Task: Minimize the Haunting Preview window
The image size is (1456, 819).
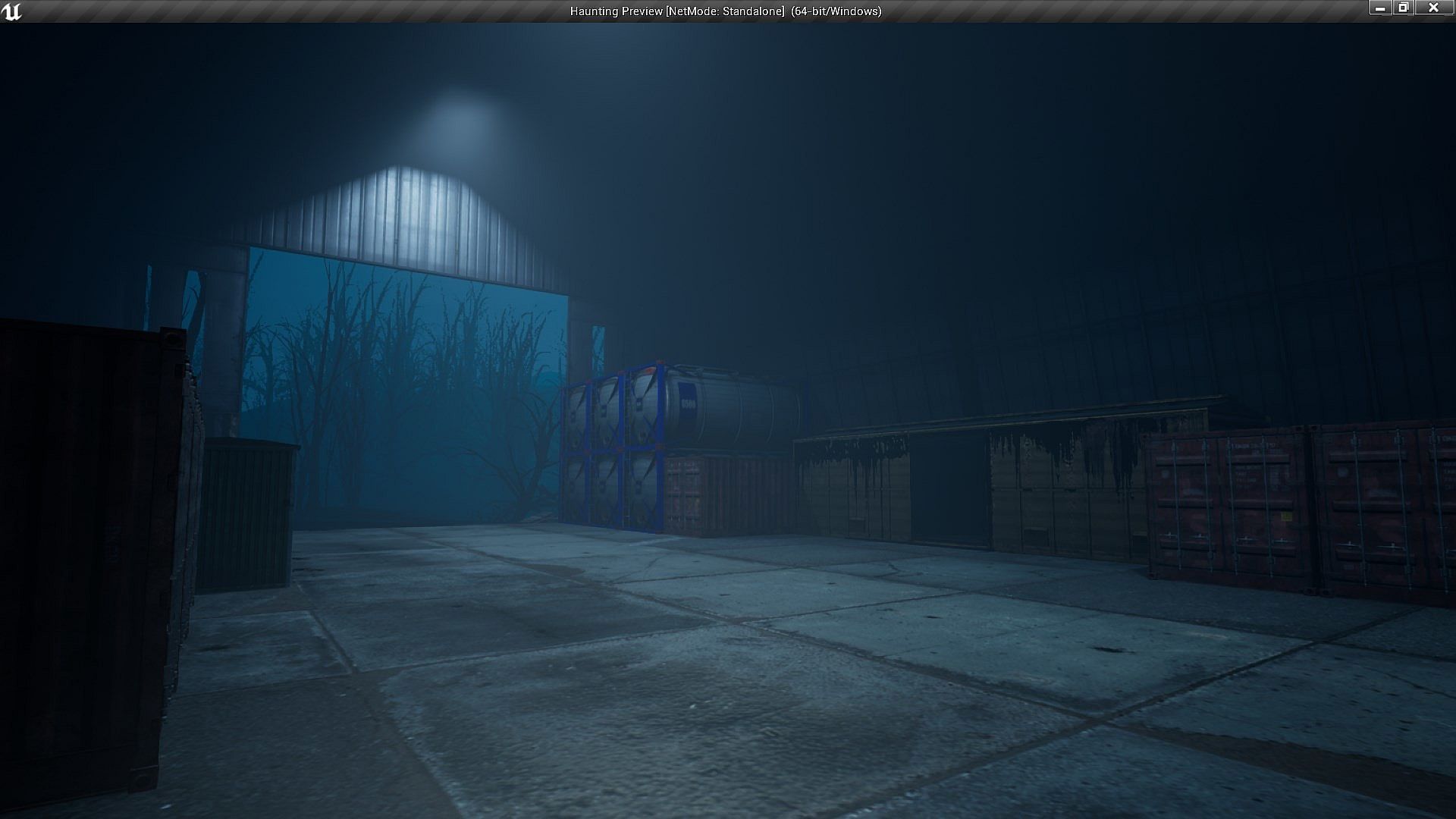Action: click(x=1379, y=8)
